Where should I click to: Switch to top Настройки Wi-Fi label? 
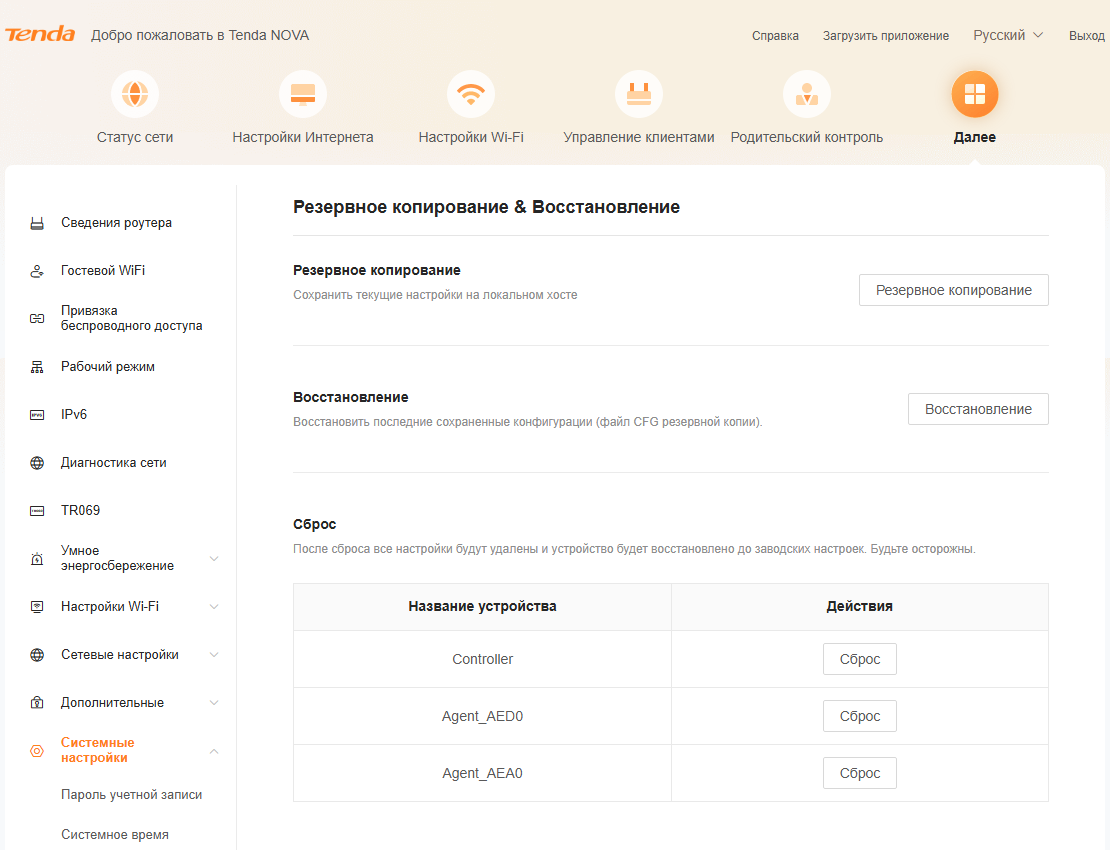pos(471,137)
